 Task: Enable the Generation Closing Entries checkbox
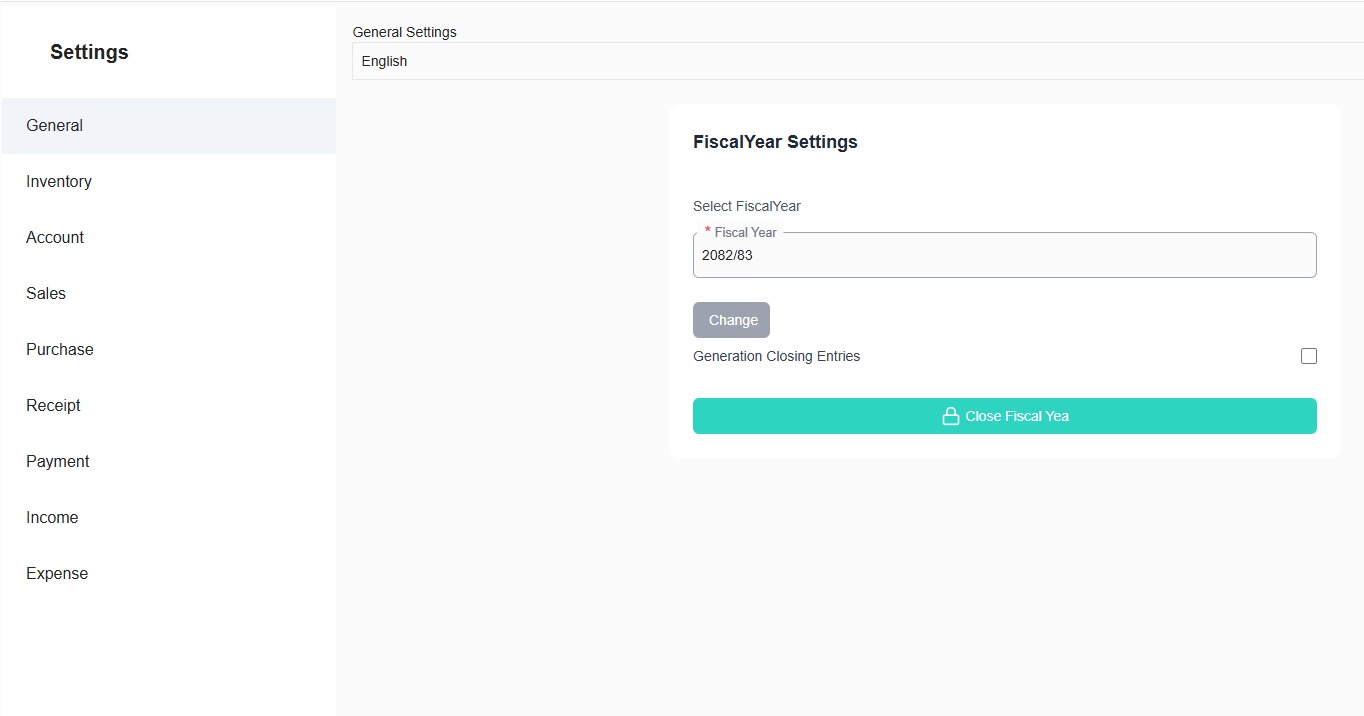tap(1308, 356)
